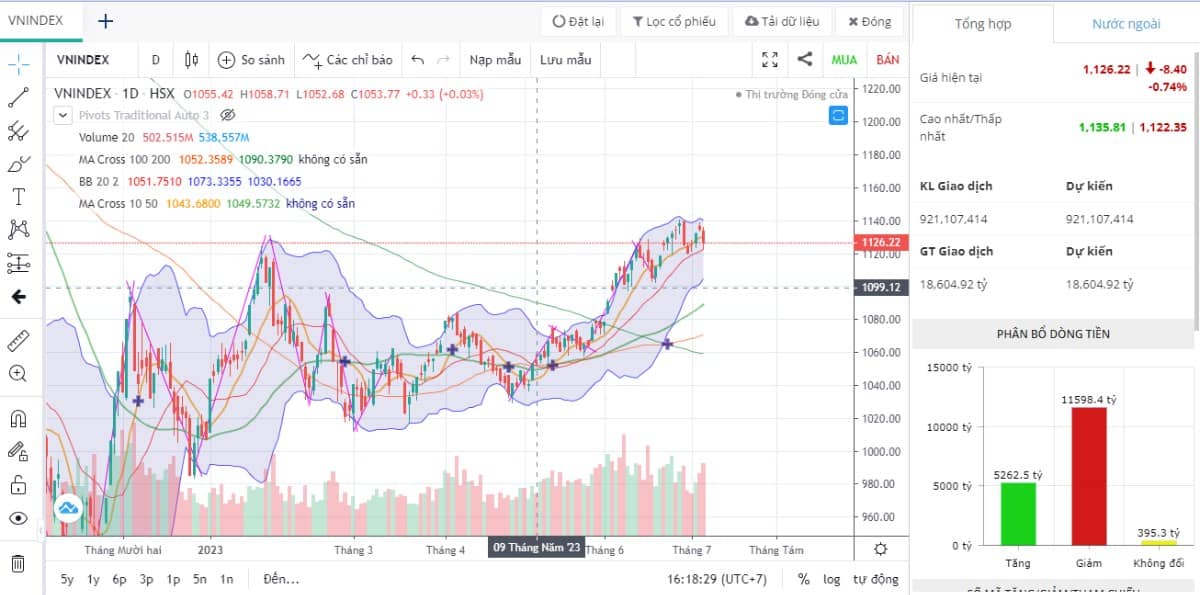Toggle magnet mode for drawings
This screenshot has width=1200, height=595.
coord(18,419)
